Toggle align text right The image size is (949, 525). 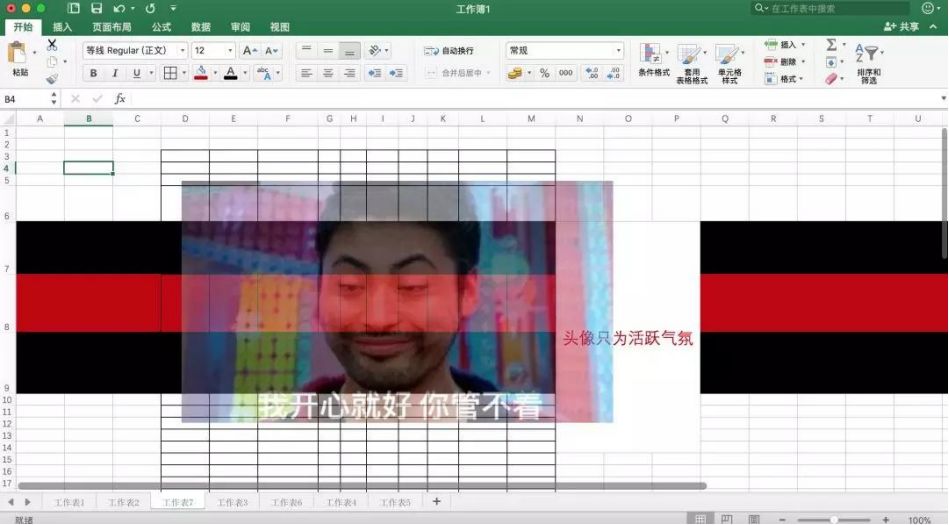350,73
